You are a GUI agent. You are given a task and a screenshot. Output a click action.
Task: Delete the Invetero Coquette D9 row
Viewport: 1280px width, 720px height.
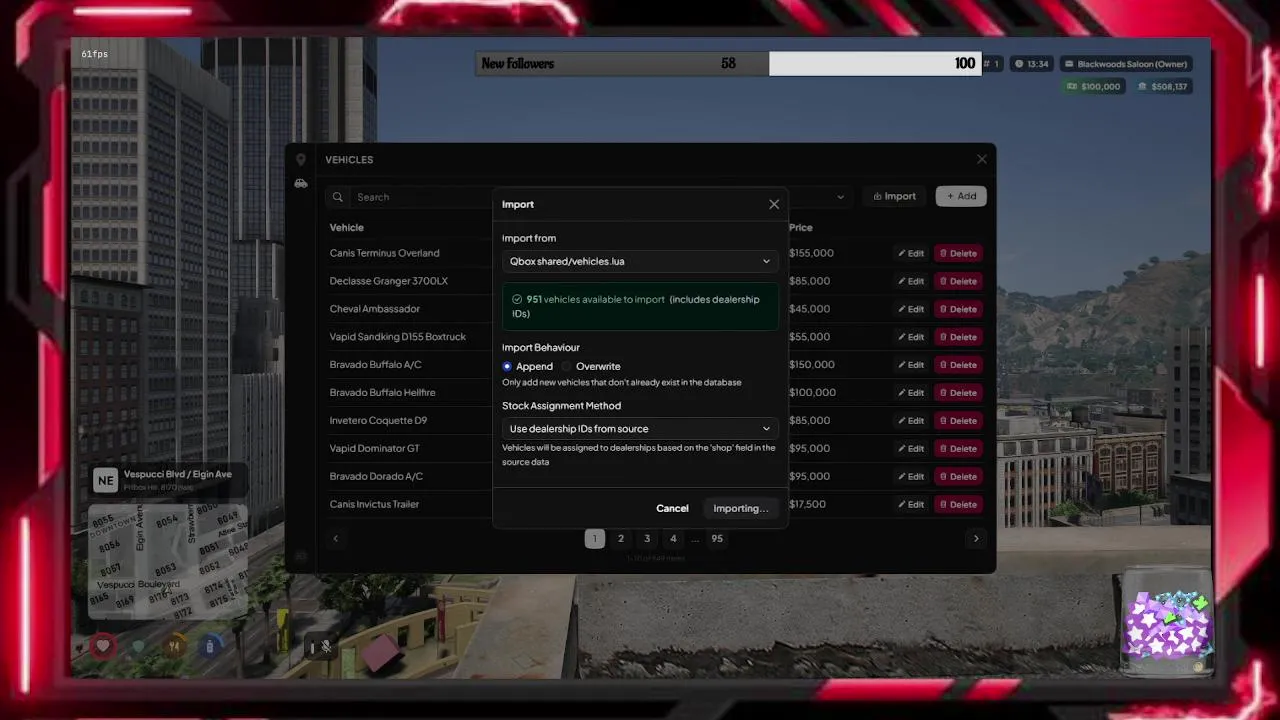(958, 421)
